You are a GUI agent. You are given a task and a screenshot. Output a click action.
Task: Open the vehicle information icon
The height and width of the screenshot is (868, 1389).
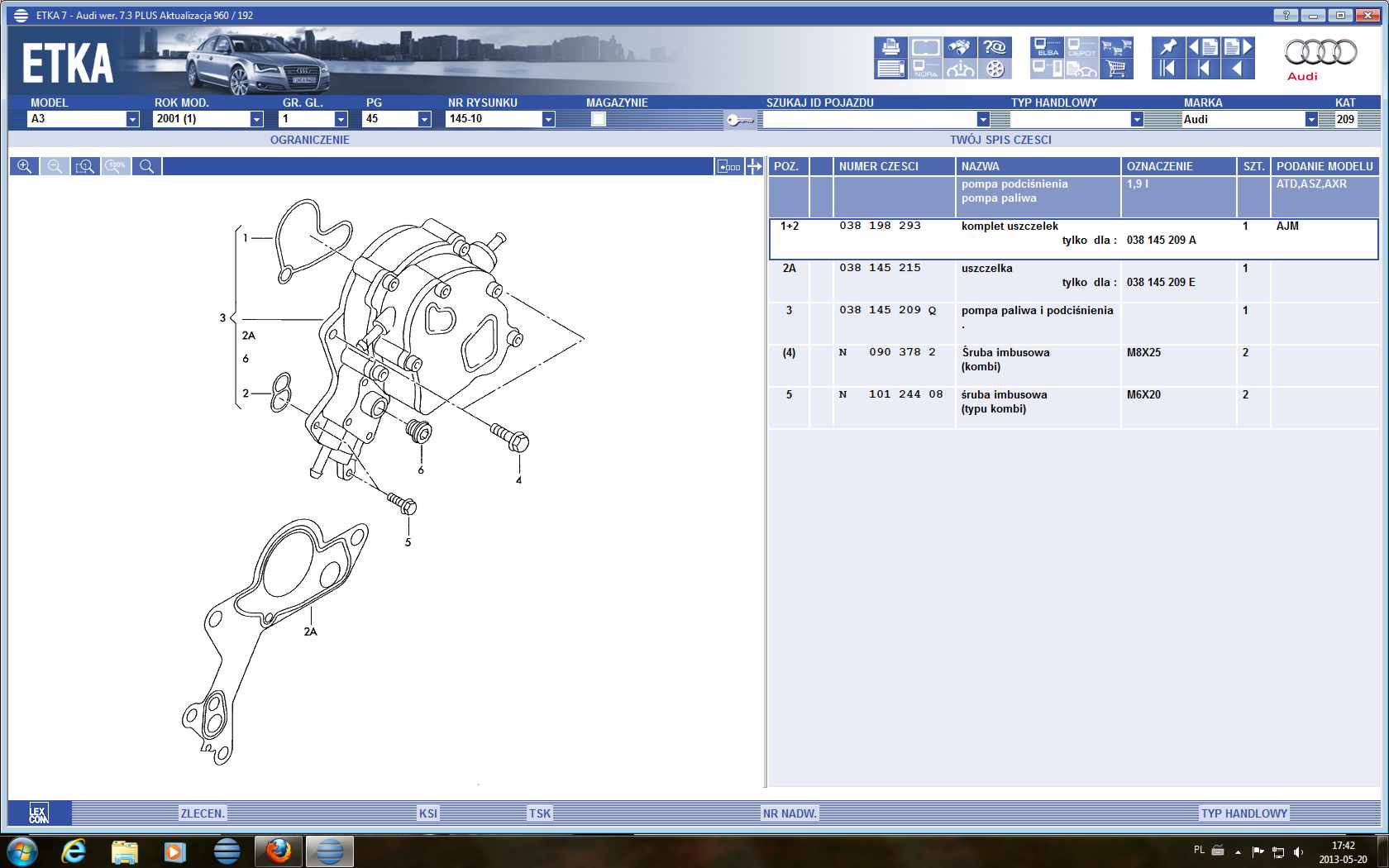(x=960, y=69)
